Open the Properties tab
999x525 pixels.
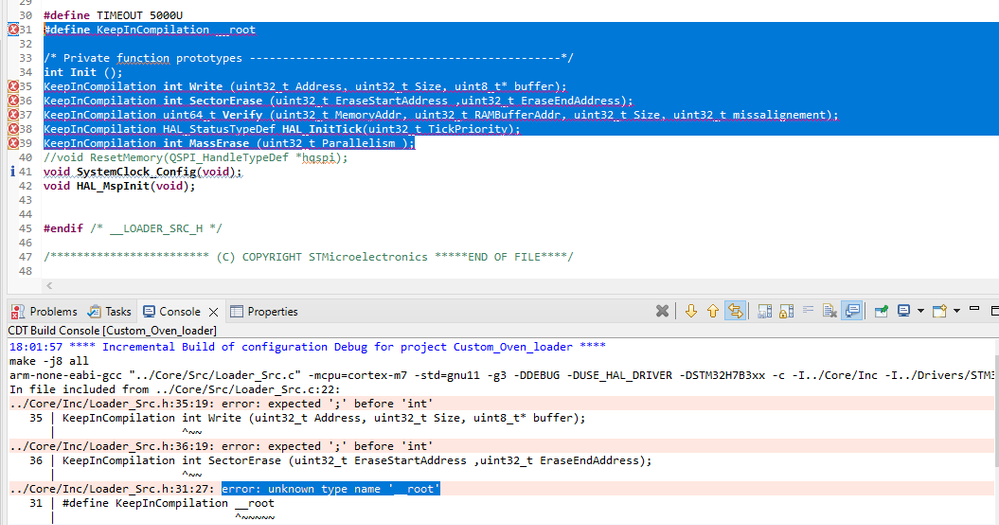tap(264, 312)
